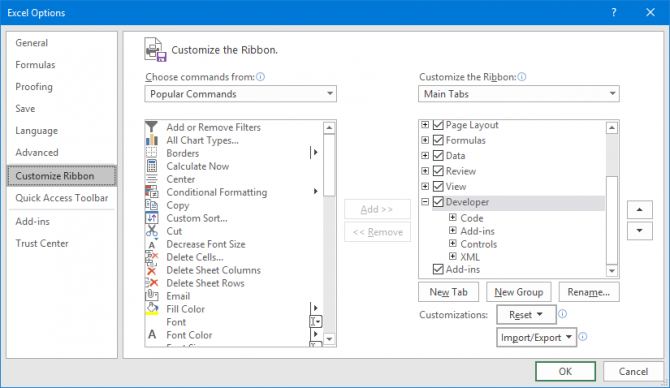Click the OK button
The image size is (670, 388).
(565, 371)
